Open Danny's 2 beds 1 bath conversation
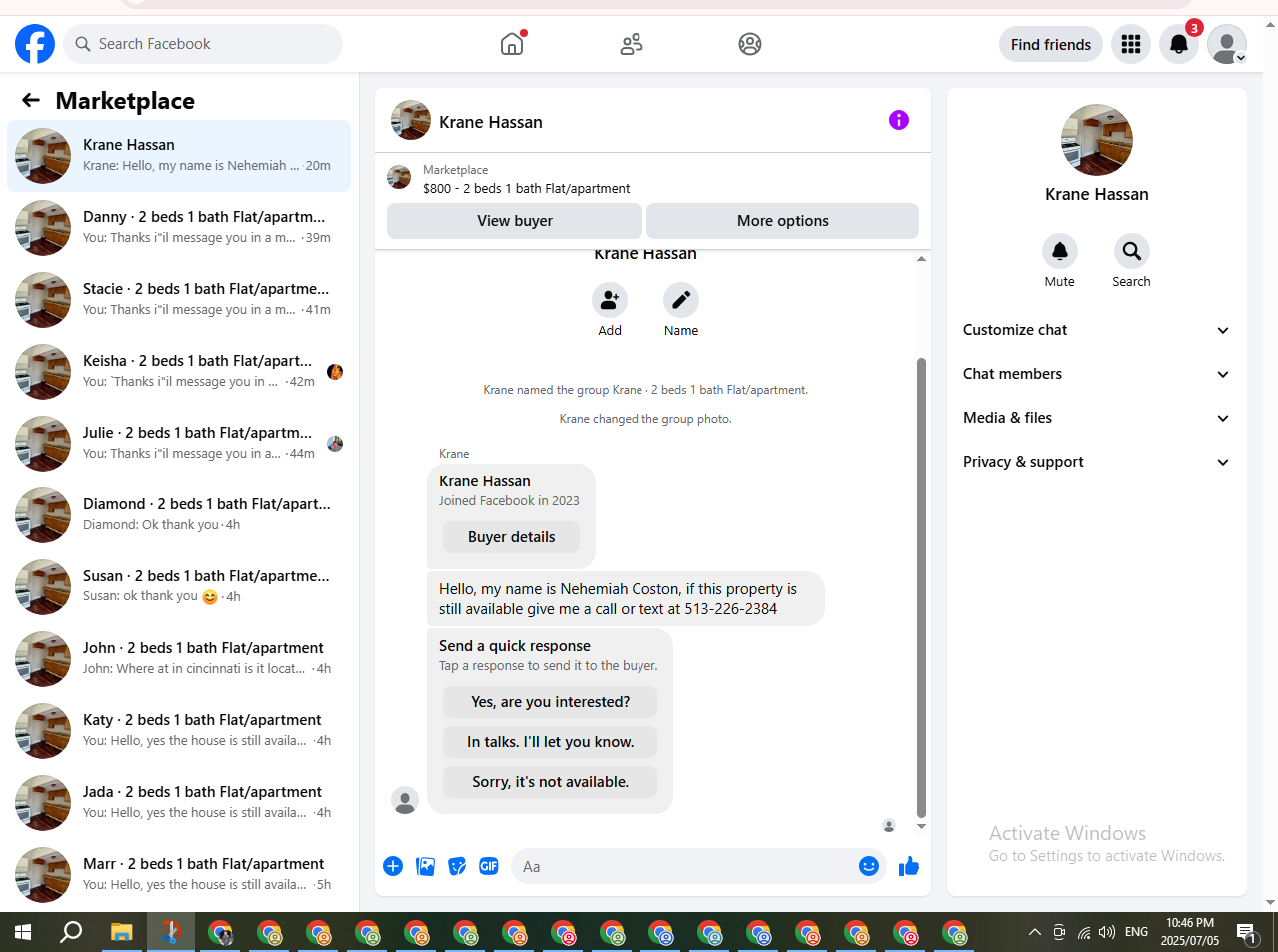Screen dimensions: 1278x952 point(179,228)
